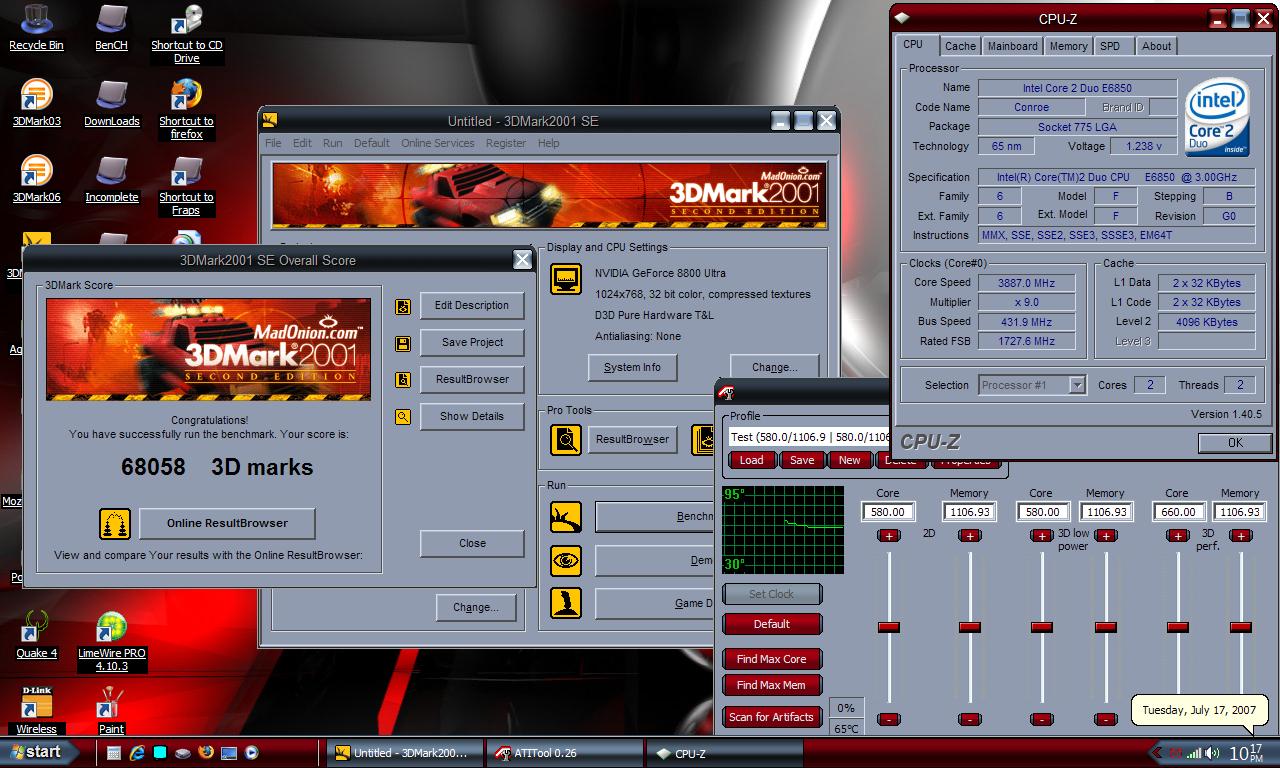1280x768 pixels.
Task: Click OK in CPU-Z window
Action: point(1235,443)
